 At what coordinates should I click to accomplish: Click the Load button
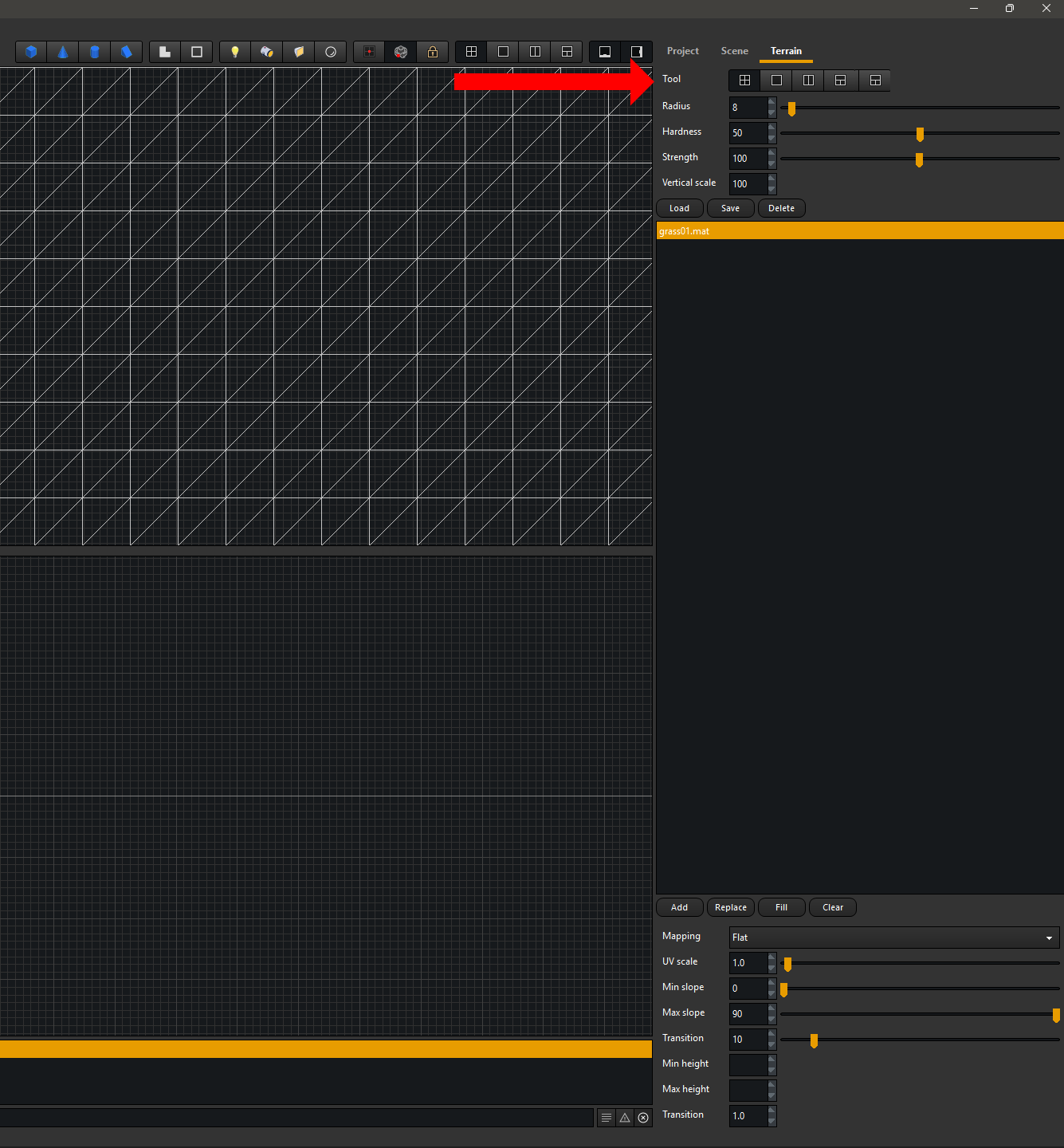pos(679,208)
